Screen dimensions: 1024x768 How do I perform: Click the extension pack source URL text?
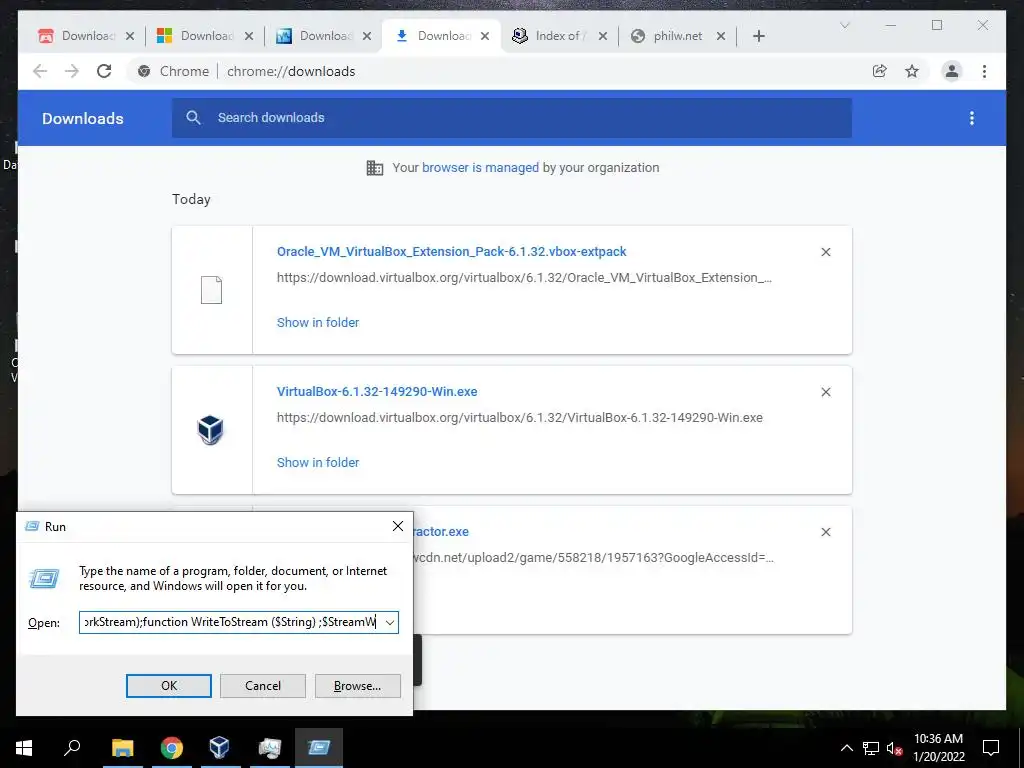[524, 278]
